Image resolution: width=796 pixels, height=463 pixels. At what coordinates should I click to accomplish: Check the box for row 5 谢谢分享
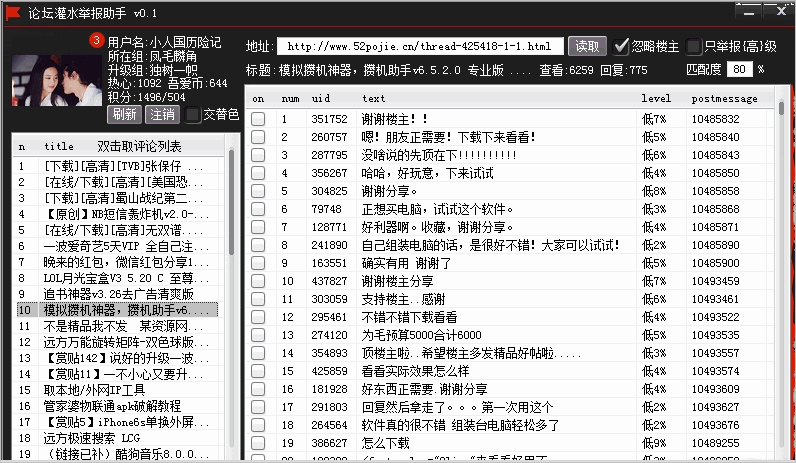coord(258,191)
